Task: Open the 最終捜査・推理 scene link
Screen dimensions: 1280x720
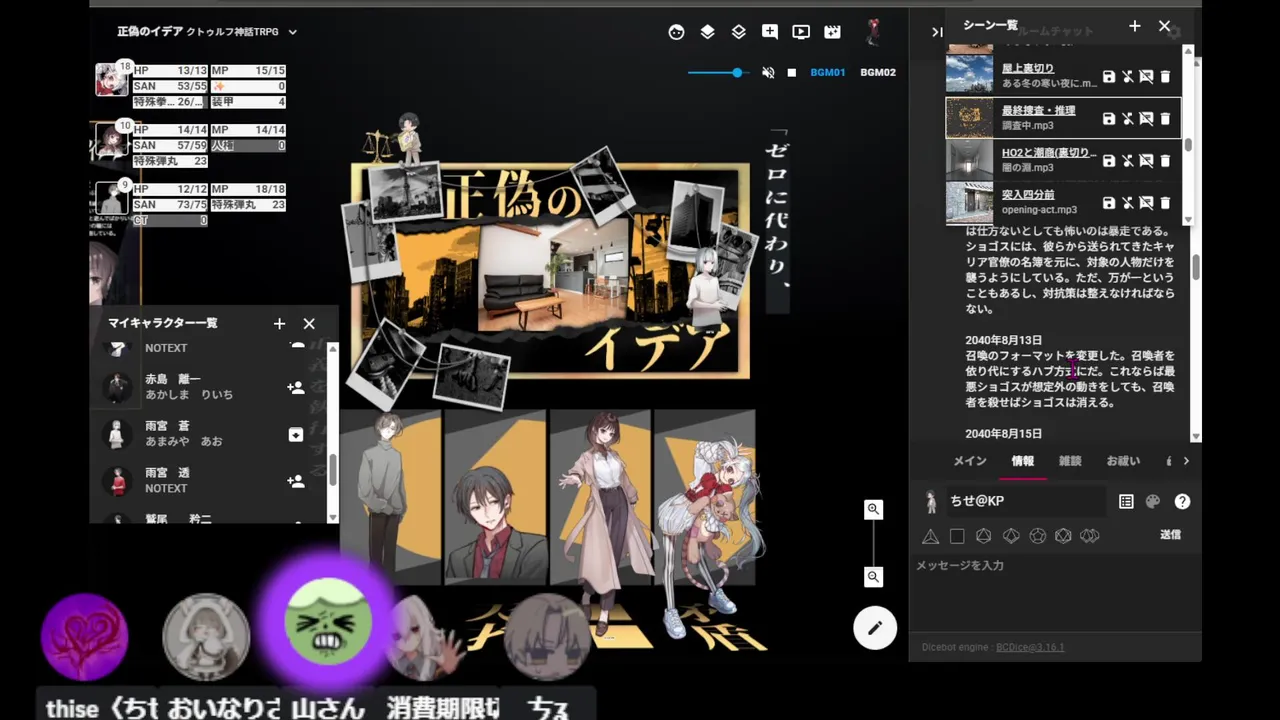Action: pos(1039,110)
